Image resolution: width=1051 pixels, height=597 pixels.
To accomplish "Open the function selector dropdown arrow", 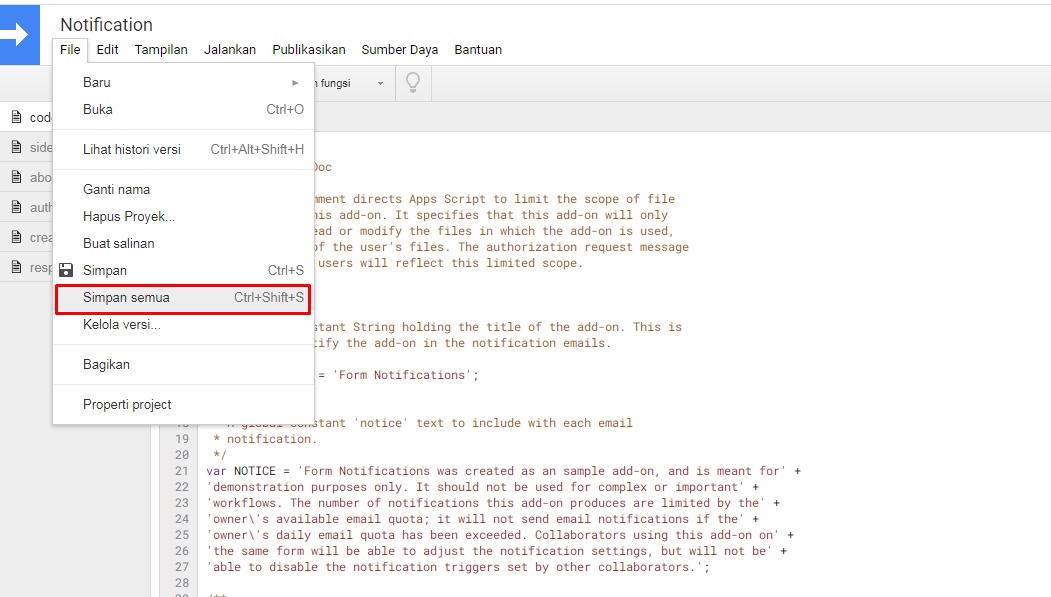I will pyautogui.click(x=380, y=83).
